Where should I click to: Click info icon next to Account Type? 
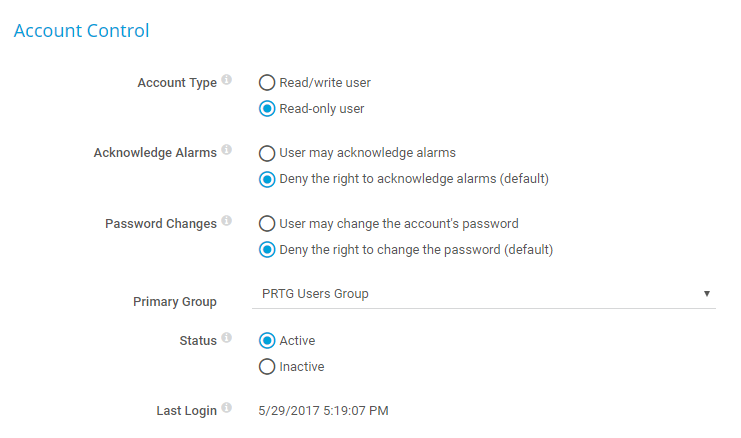227,80
